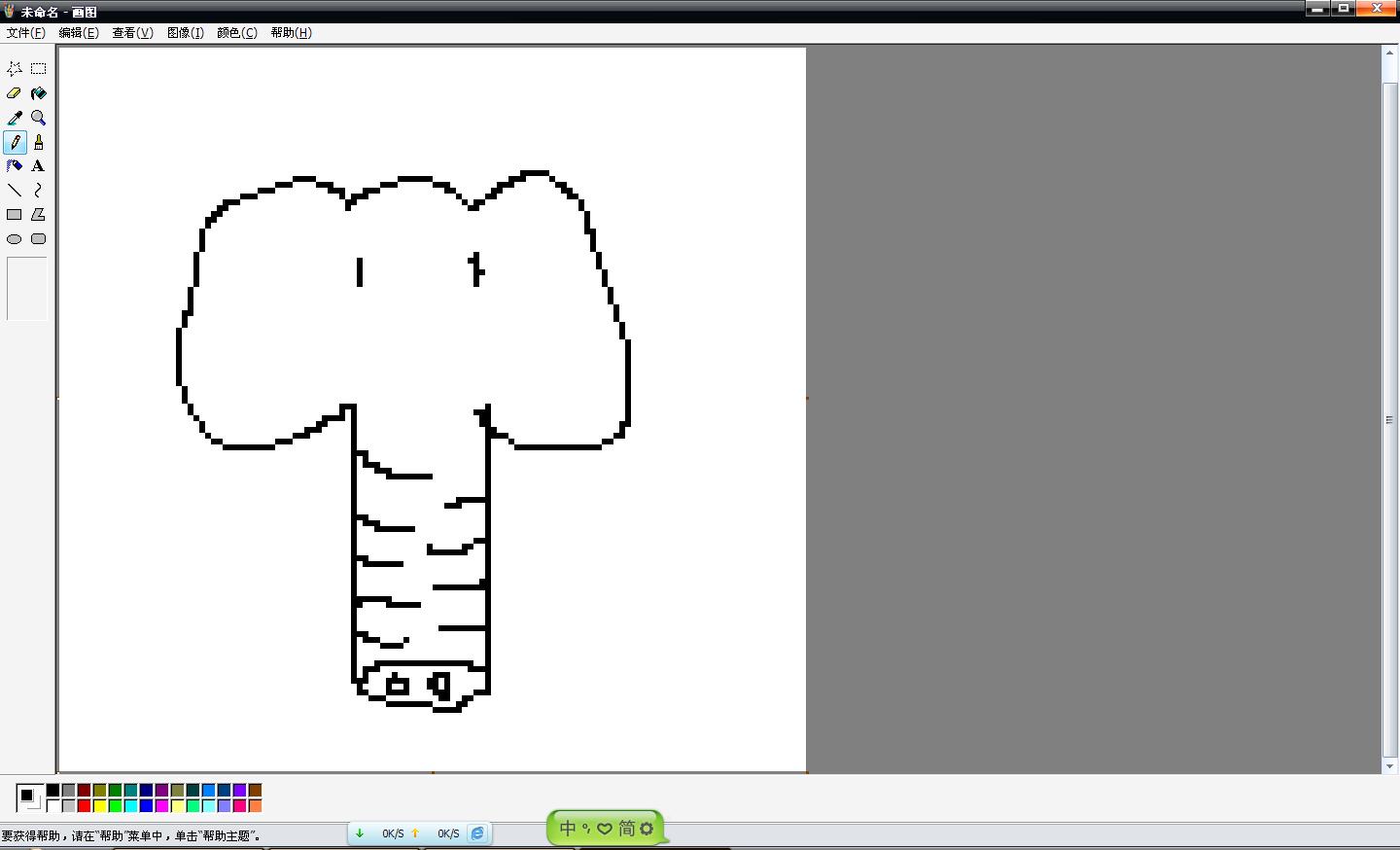Open the 文件(F) menu
1400x850 pixels.
tap(26, 32)
